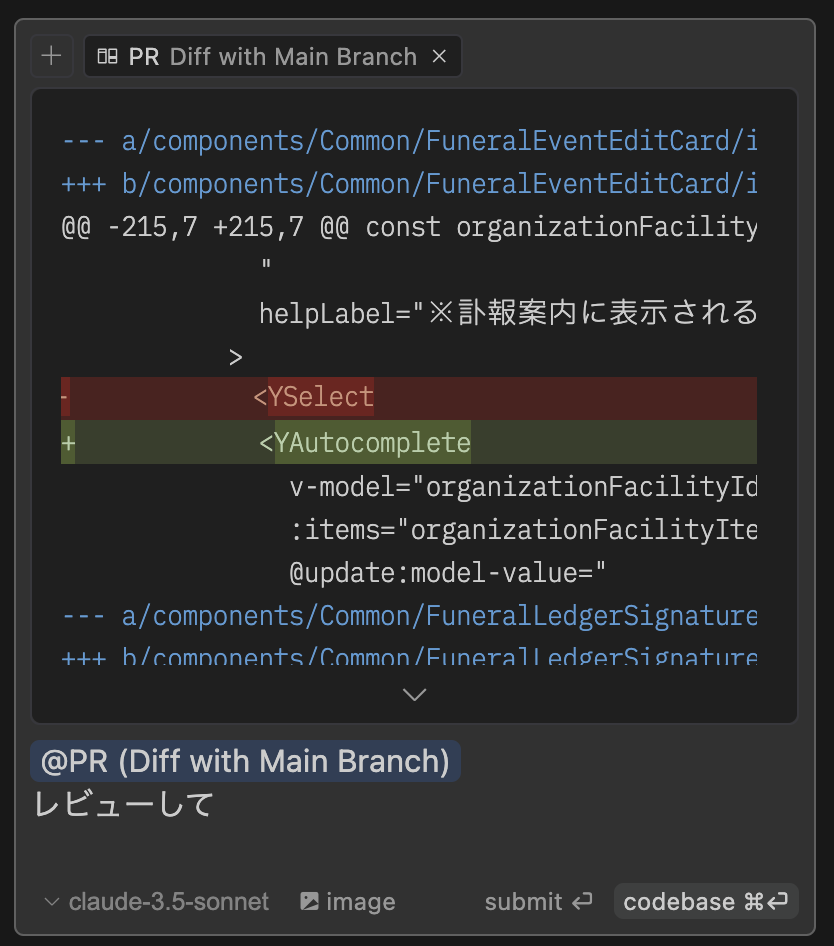
Task: Click the plus button to add context
Action: click(51, 56)
